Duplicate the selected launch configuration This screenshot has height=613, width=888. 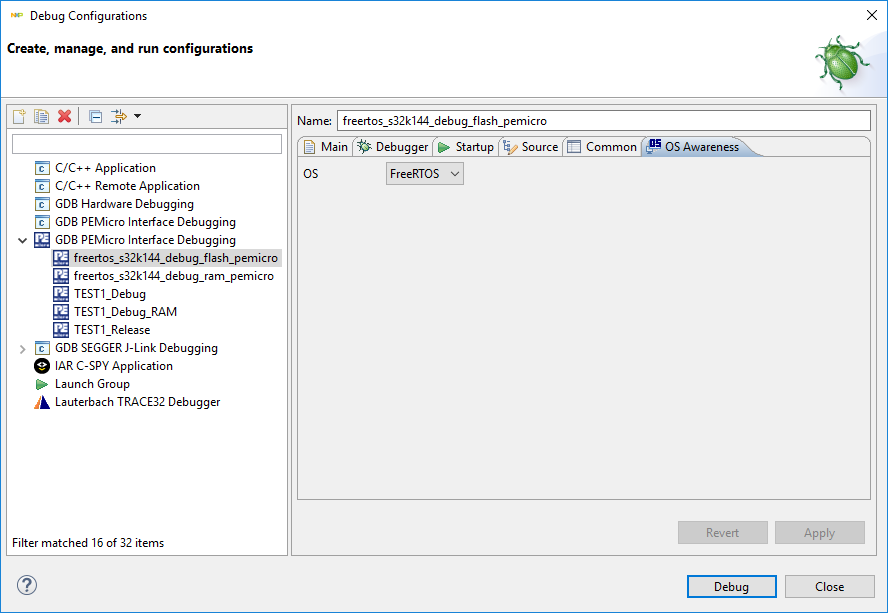click(x=41, y=116)
